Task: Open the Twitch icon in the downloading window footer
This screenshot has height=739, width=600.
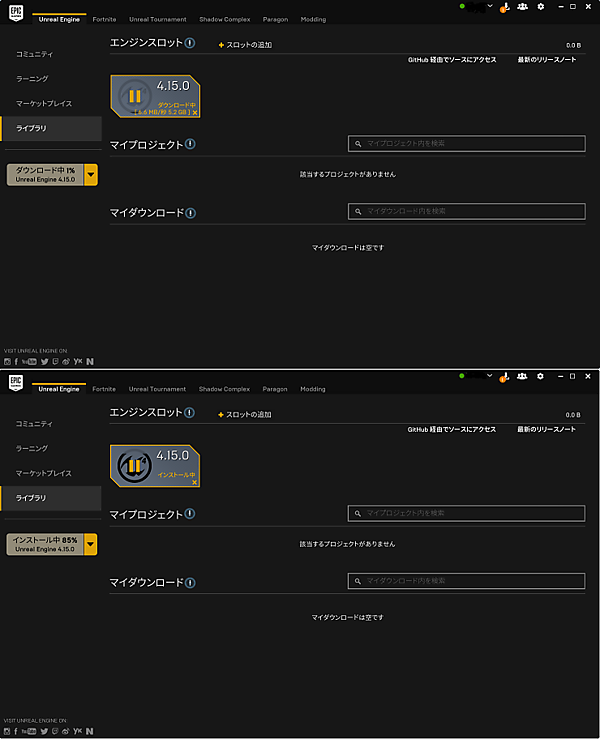Action: point(56,361)
